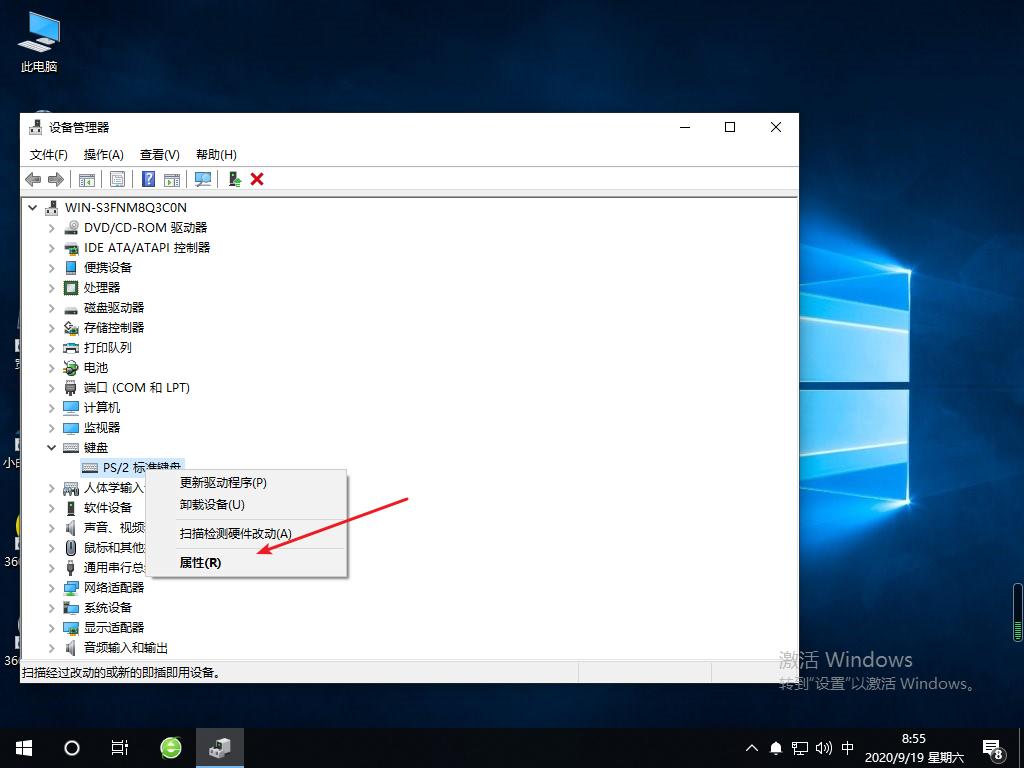This screenshot has height=768, width=1024.
Task: Open the 查看 menu
Action: [158, 154]
